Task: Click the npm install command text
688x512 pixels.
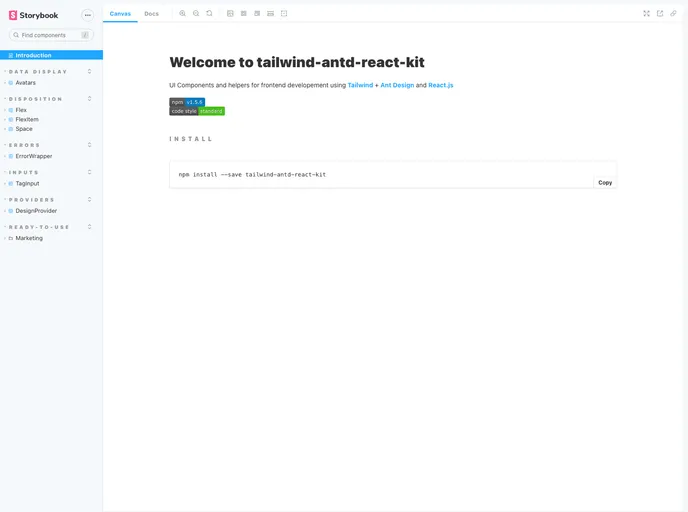Action: tap(252, 175)
